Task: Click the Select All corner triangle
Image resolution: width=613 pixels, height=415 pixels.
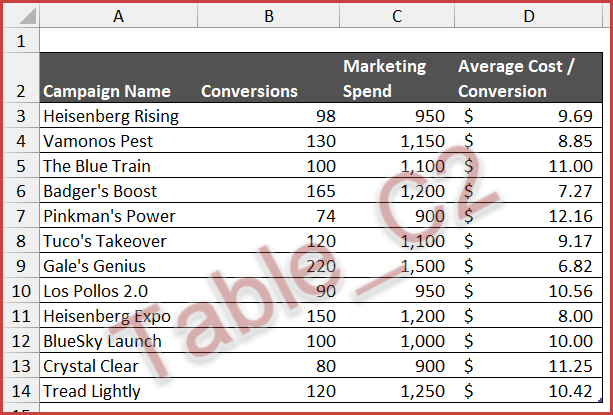Action: (20, 16)
